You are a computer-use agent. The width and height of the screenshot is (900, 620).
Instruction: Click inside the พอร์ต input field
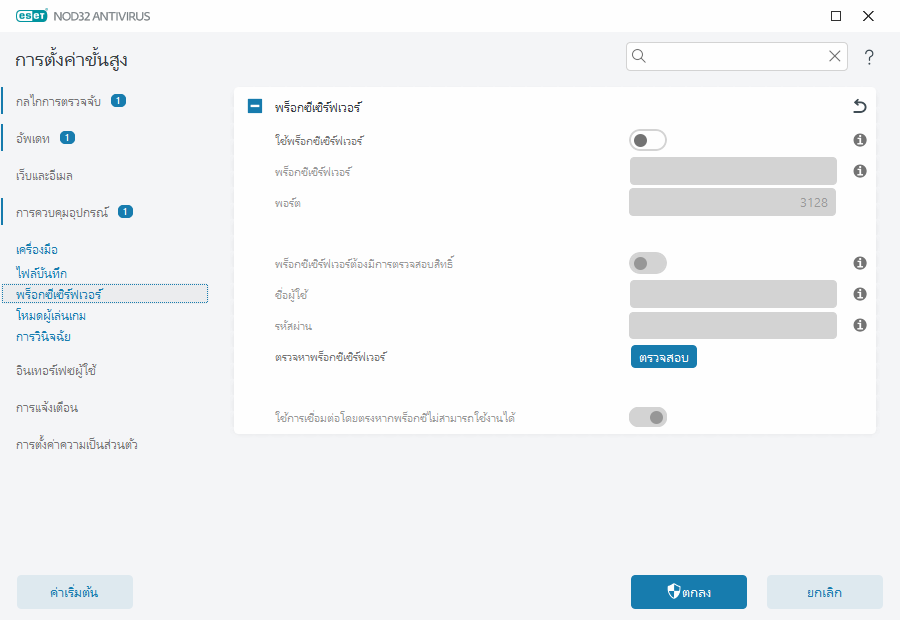click(x=732, y=202)
